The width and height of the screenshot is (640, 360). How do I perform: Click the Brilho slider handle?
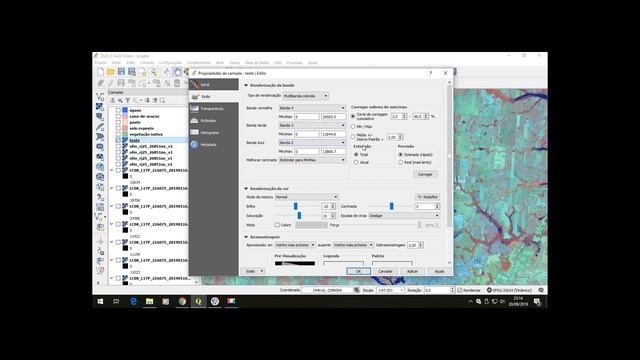(296, 206)
